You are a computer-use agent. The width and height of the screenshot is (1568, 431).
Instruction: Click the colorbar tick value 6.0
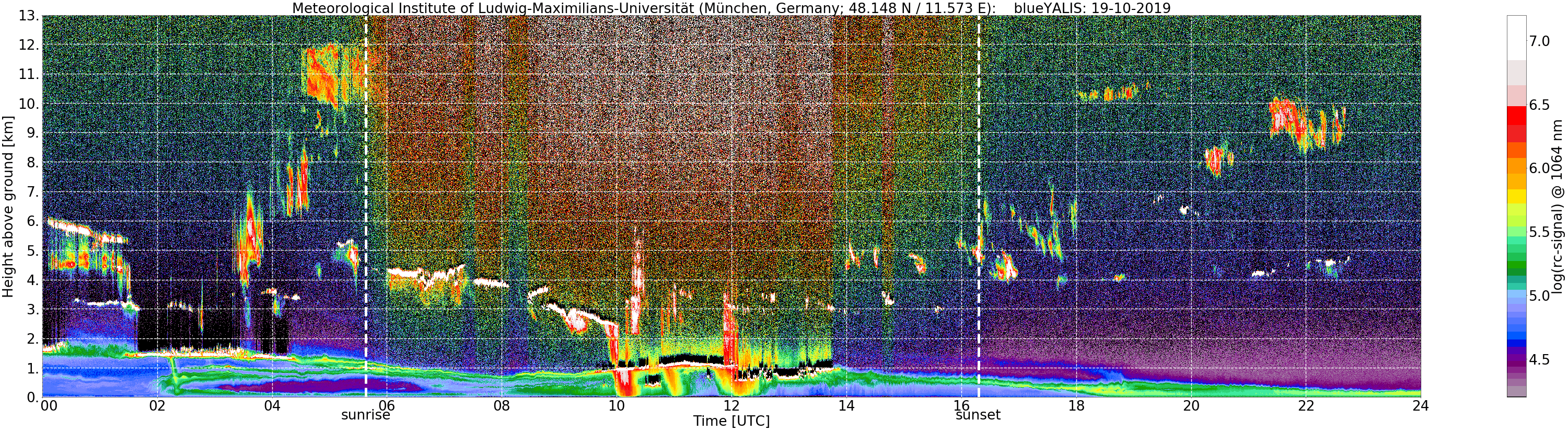coord(1540,168)
